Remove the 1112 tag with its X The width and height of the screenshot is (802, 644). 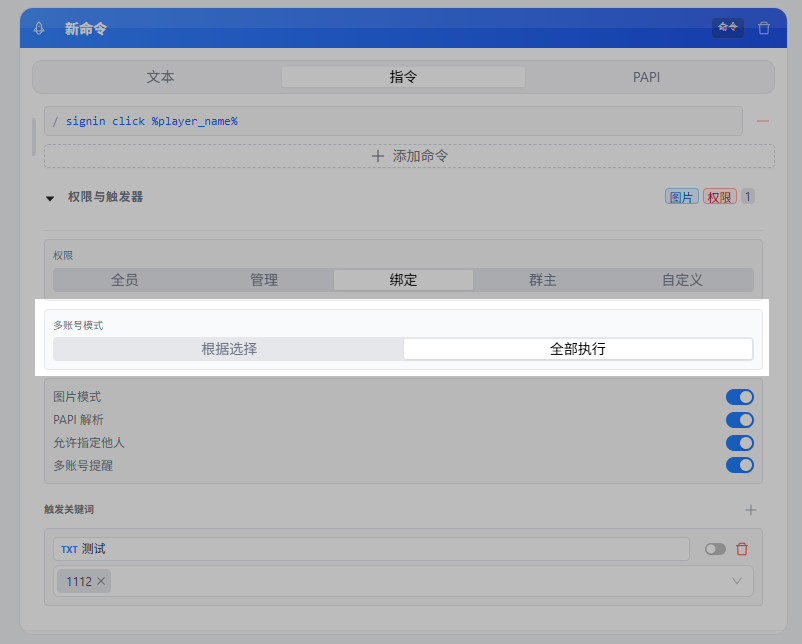click(x=101, y=581)
